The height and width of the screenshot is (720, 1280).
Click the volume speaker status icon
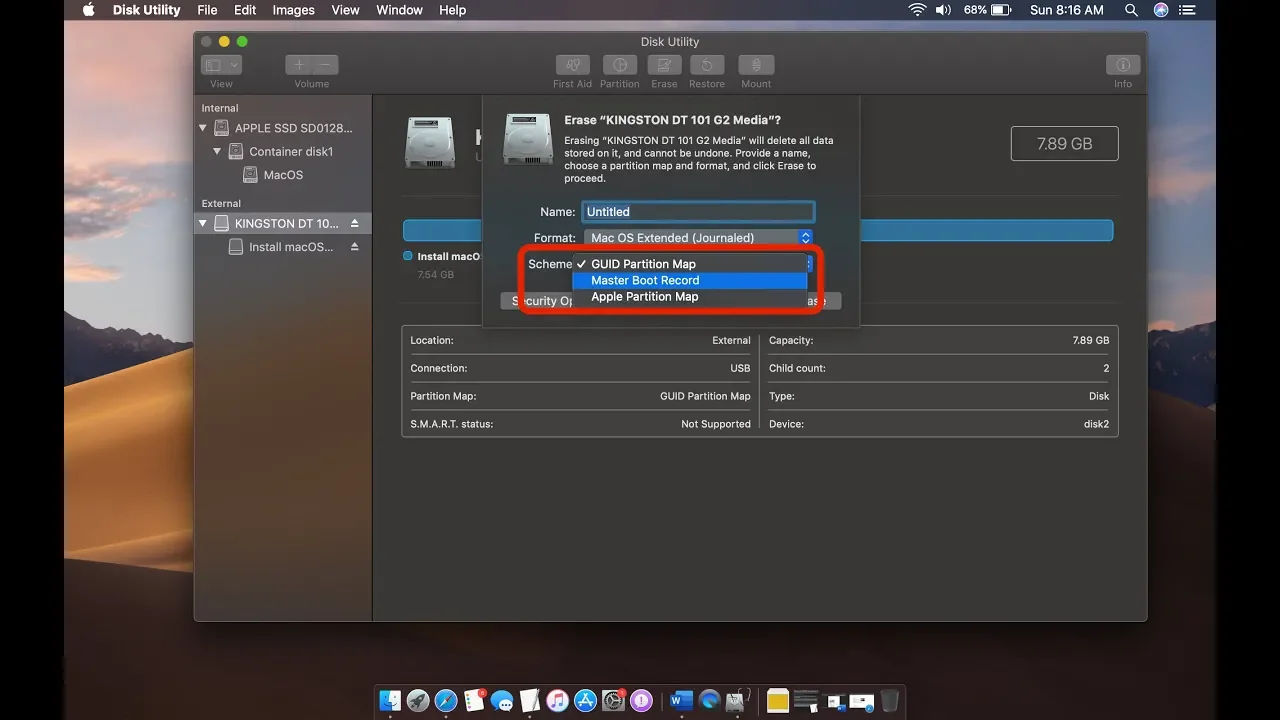(945, 10)
